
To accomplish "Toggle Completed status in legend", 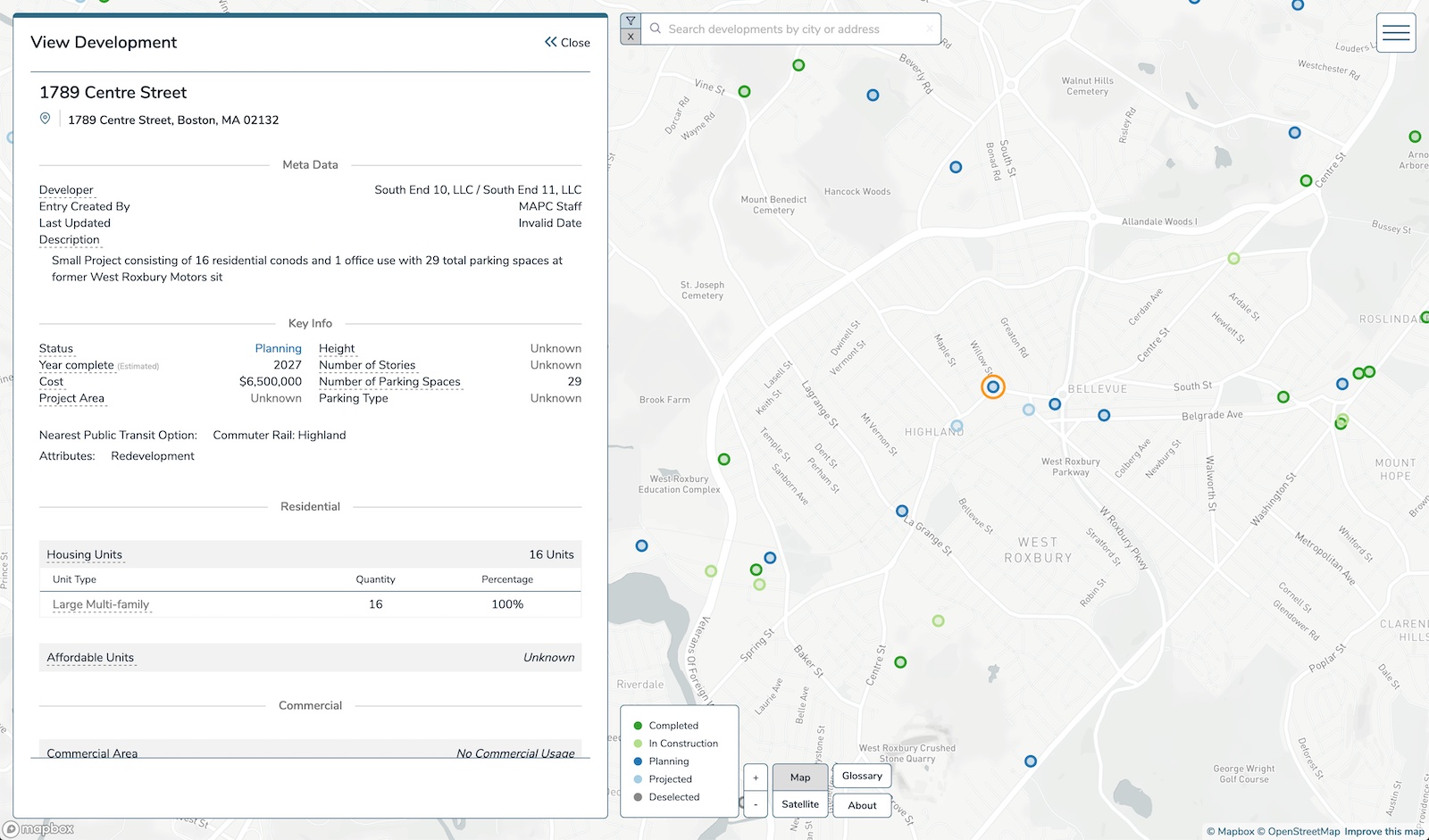I will (x=665, y=726).
